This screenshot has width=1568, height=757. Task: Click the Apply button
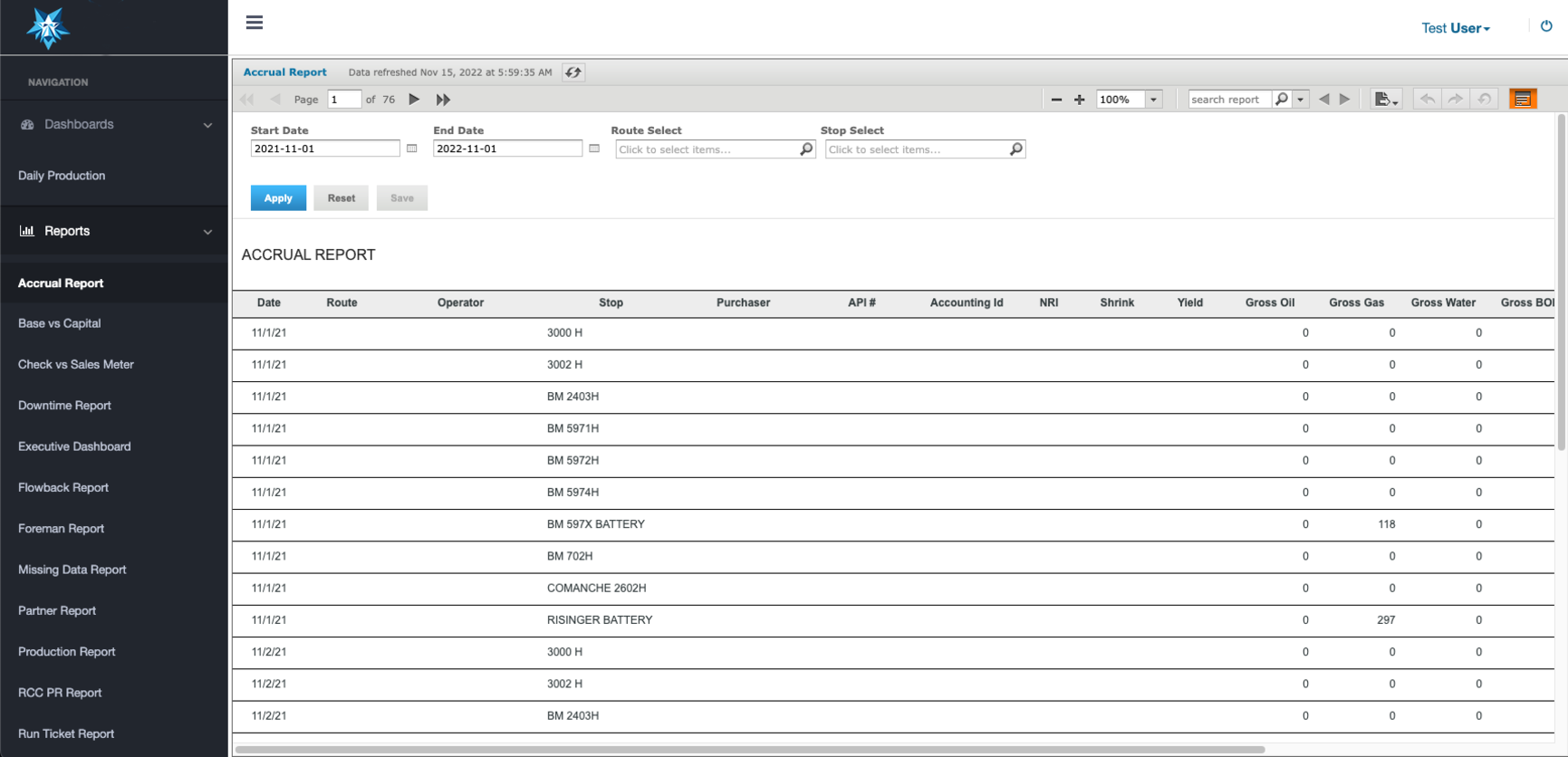click(x=278, y=198)
